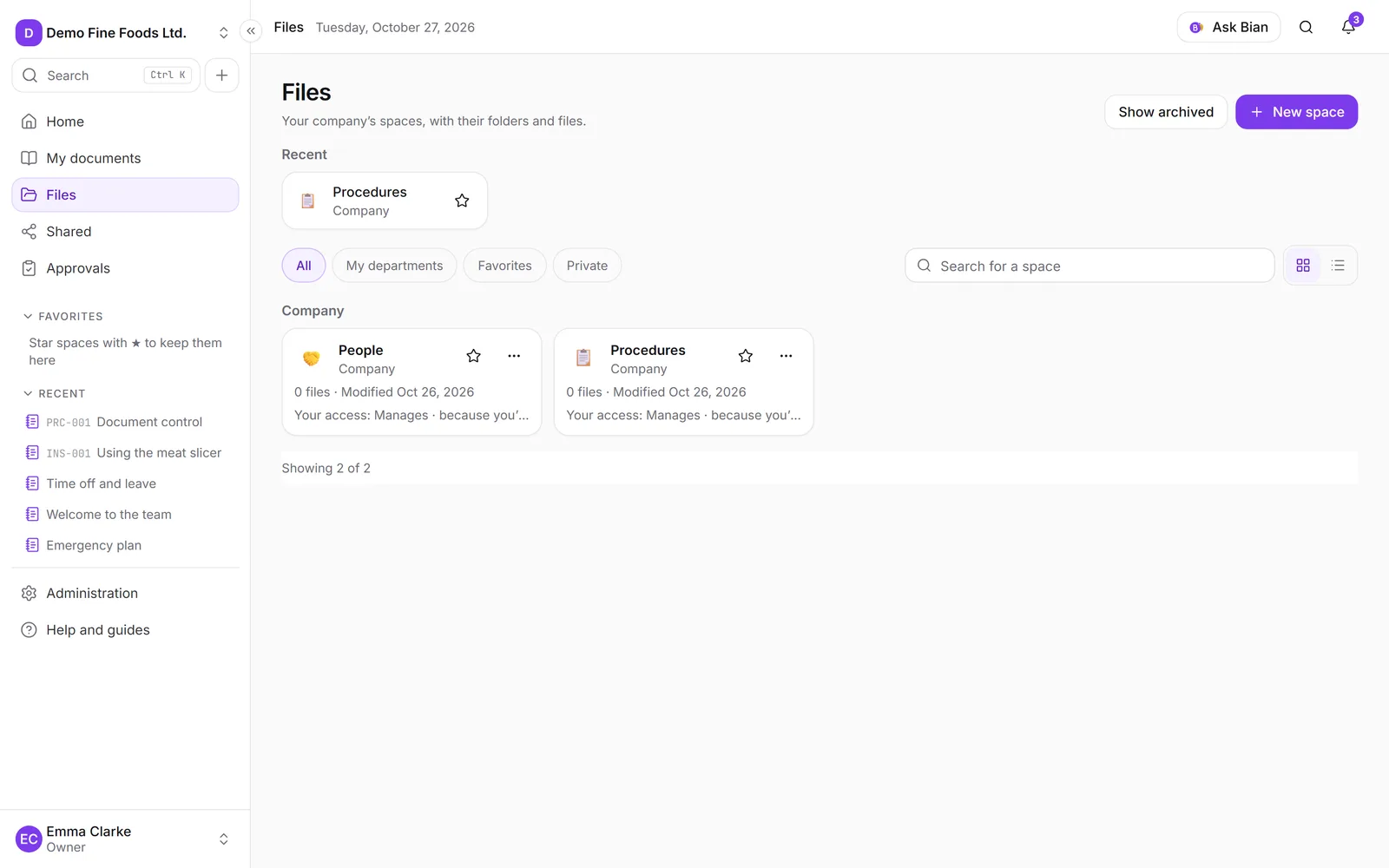The image size is (1389, 868).
Task: Select Files in the sidebar
Action: [x=125, y=194]
